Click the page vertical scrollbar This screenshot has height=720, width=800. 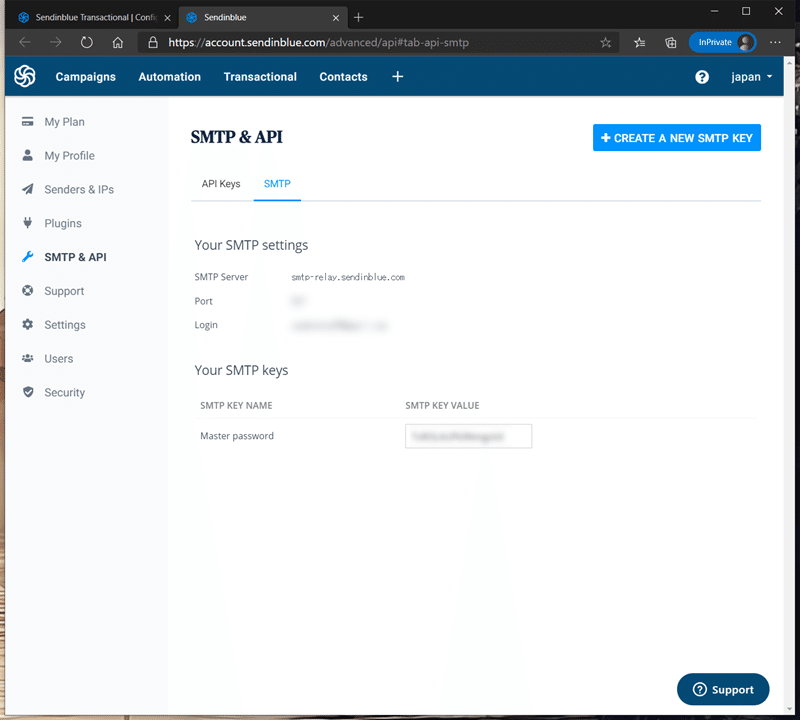pos(789,386)
